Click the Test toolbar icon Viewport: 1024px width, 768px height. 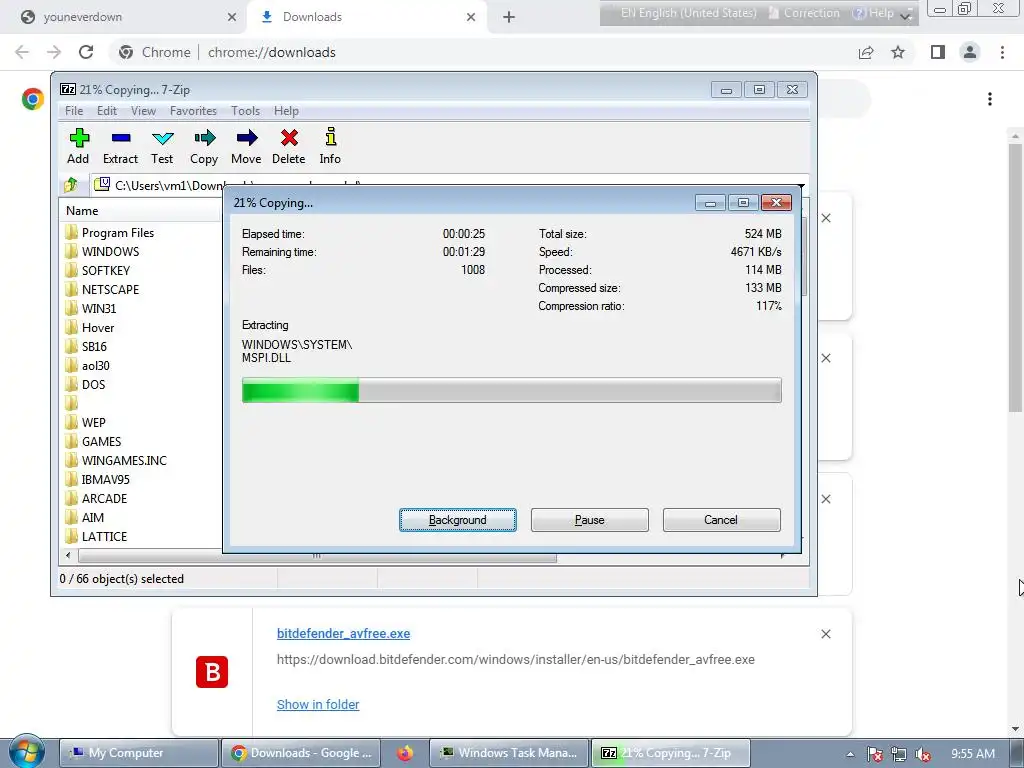coord(162,146)
